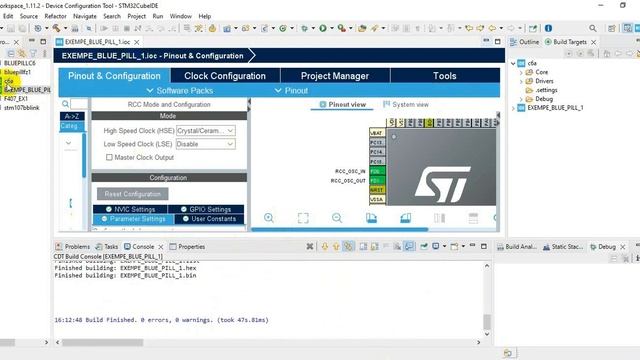
Task: Click the console horizontal scrollbar thumb
Action: [x=102, y=342]
